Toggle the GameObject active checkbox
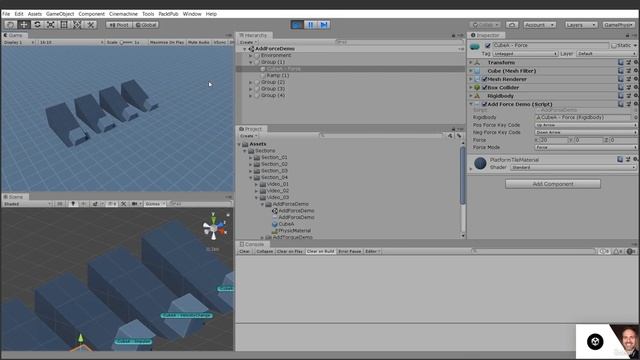 (488, 45)
